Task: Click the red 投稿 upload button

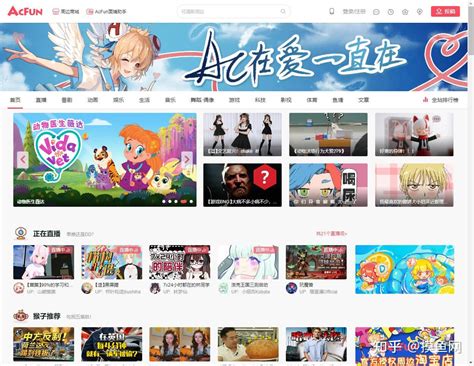Action: click(x=445, y=11)
